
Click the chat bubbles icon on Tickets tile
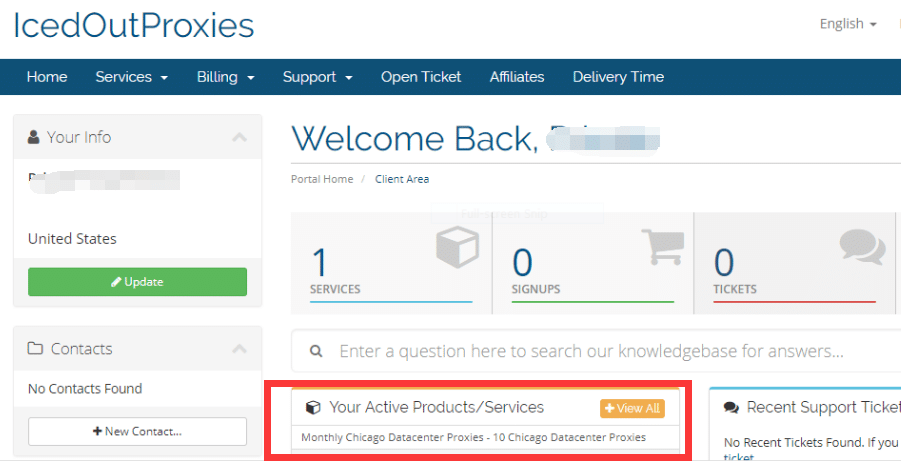(x=863, y=247)
